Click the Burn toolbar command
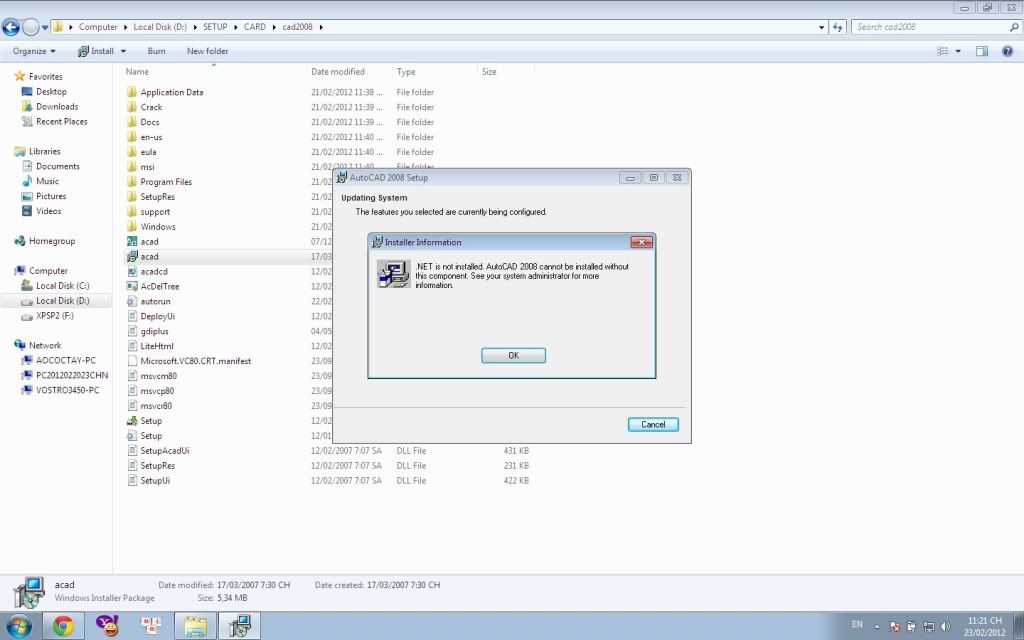 (x=156, y=51)
